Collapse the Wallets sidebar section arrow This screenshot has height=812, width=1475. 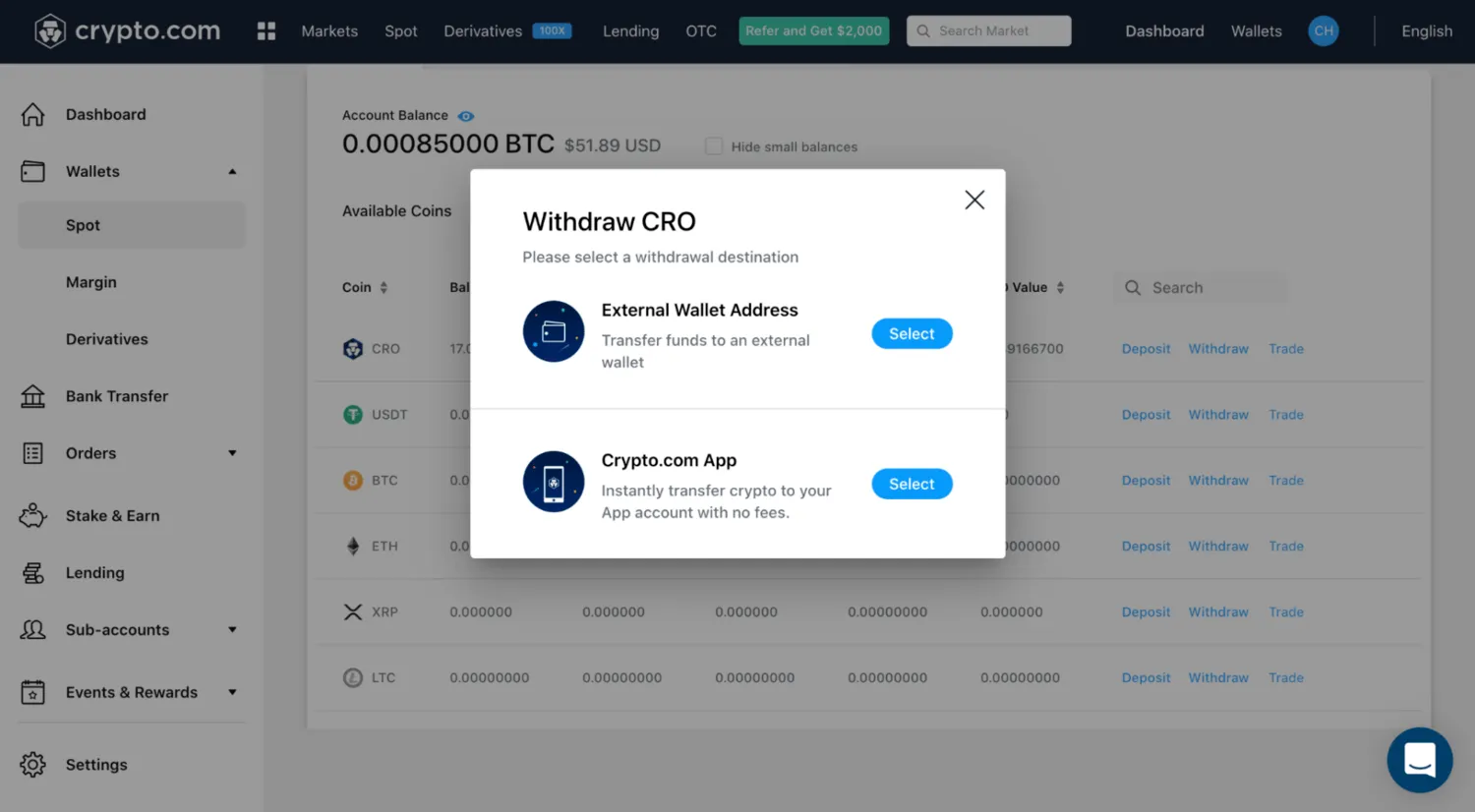coord(233,172)
